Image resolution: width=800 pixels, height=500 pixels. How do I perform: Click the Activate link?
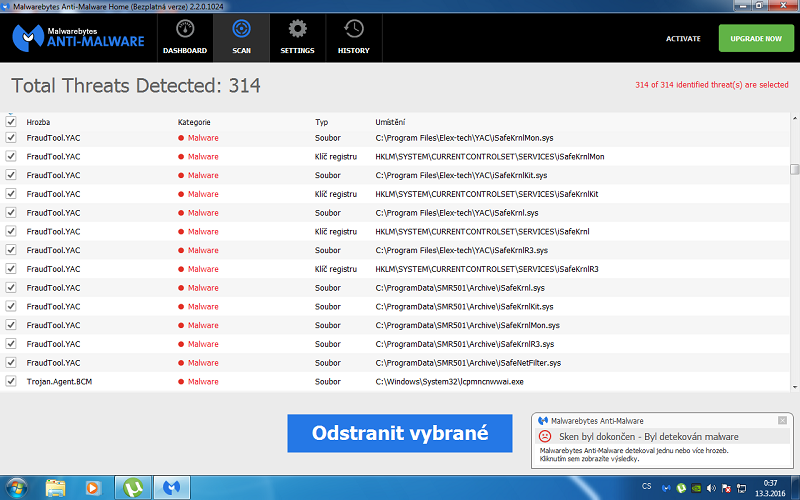683,38
